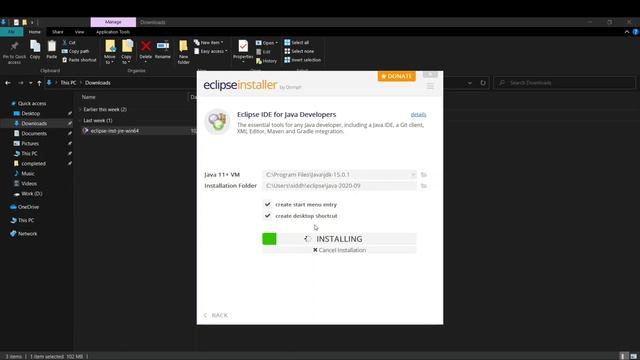
Task: Click Select none in the ribbon
Action: coord(299,51)
